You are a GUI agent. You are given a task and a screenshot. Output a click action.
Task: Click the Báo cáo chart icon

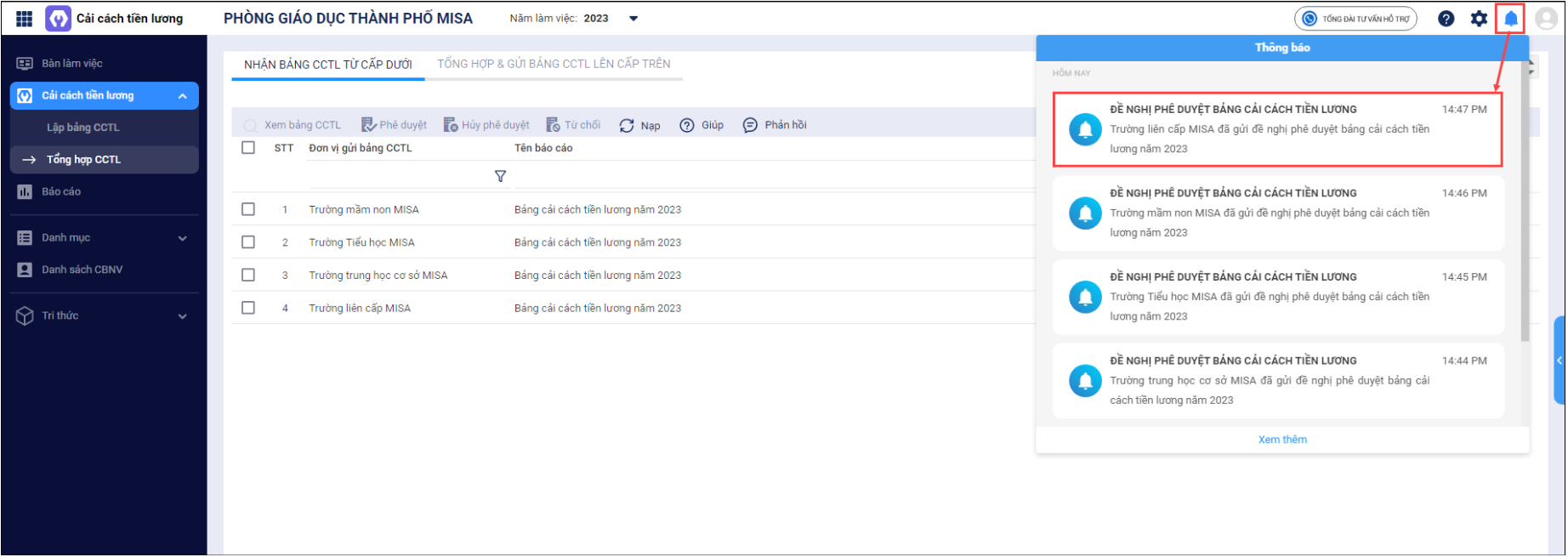click(25, 192)
